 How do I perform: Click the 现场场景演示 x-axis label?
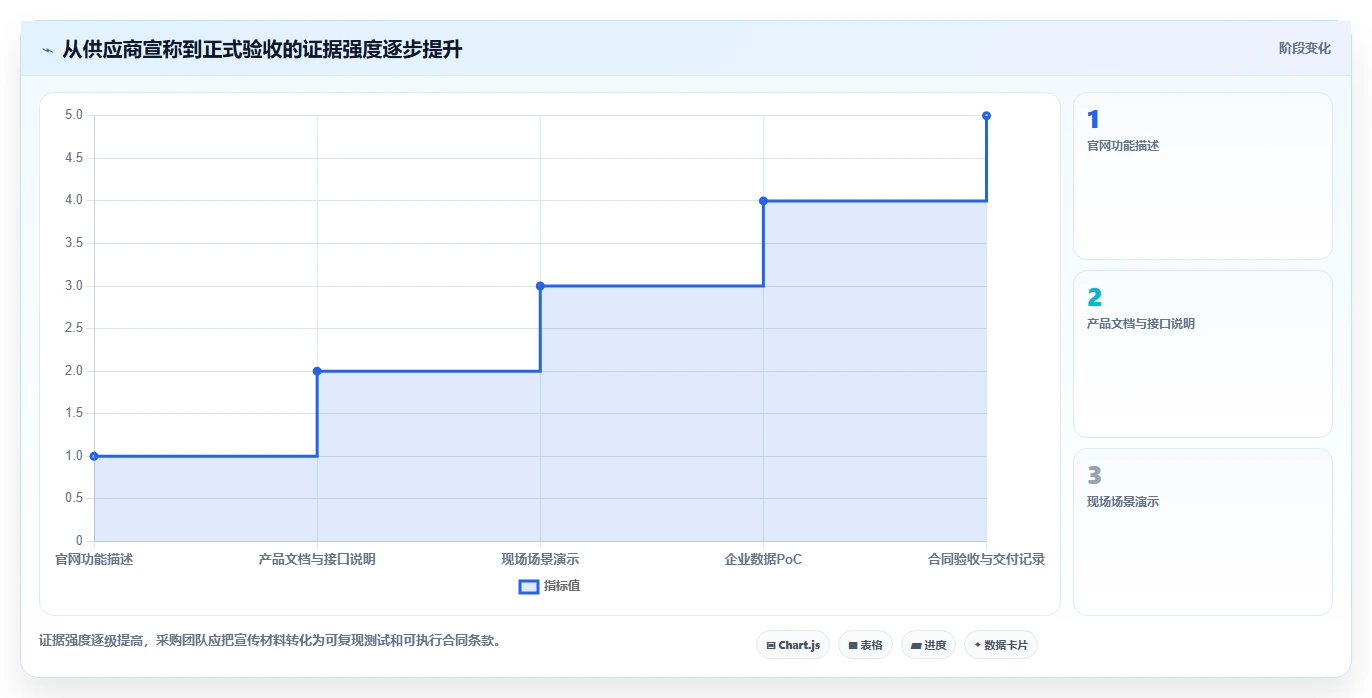(540, 559)
